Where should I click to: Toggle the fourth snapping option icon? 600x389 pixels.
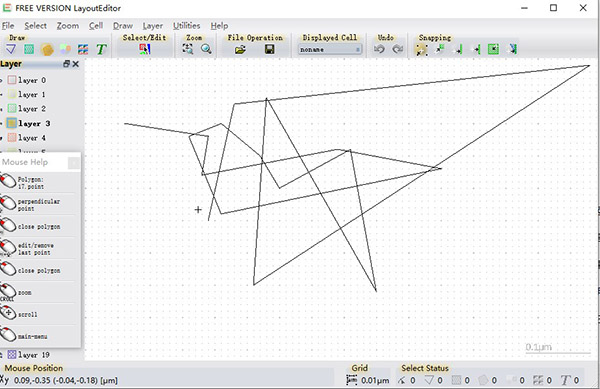476,49
